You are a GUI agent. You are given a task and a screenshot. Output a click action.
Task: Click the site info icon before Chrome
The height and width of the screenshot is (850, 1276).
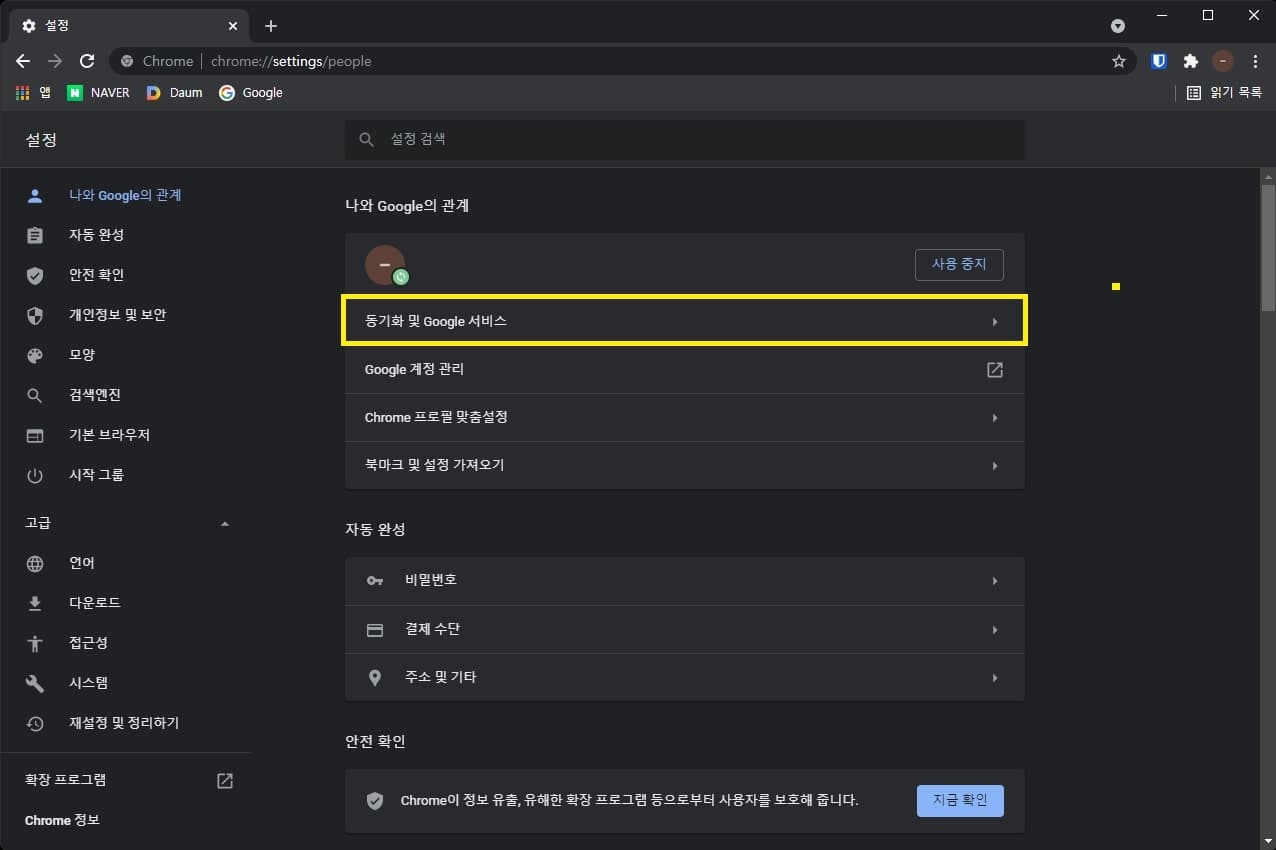pyautogui.click(x=127, y=61)
